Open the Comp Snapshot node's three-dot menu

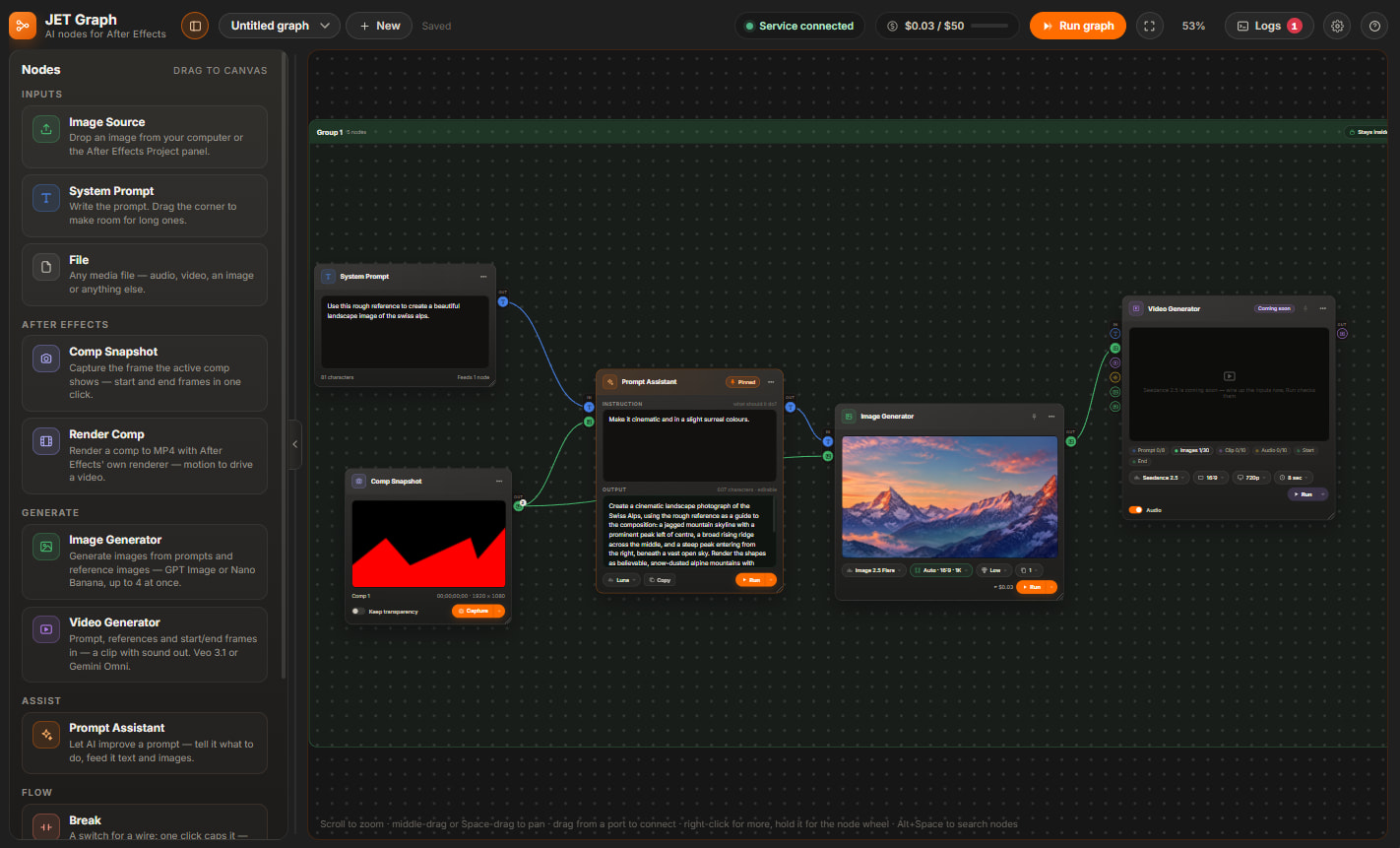[x=499, y=482]
